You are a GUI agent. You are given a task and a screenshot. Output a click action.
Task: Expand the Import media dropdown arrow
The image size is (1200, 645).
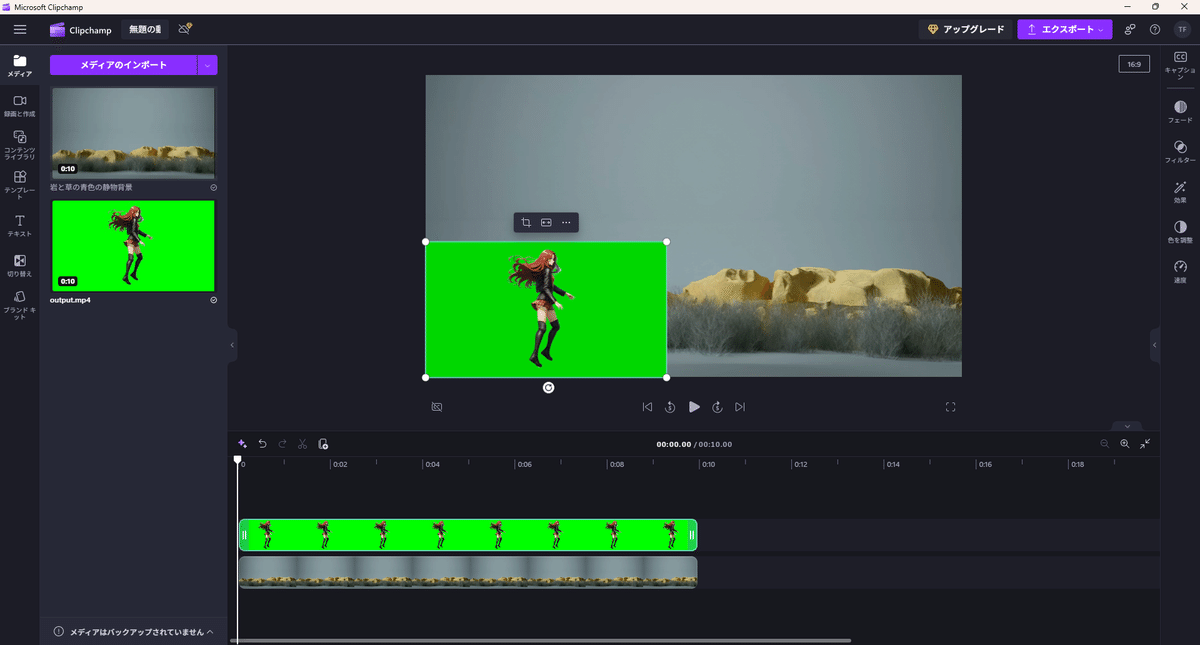tap(208, 65)
